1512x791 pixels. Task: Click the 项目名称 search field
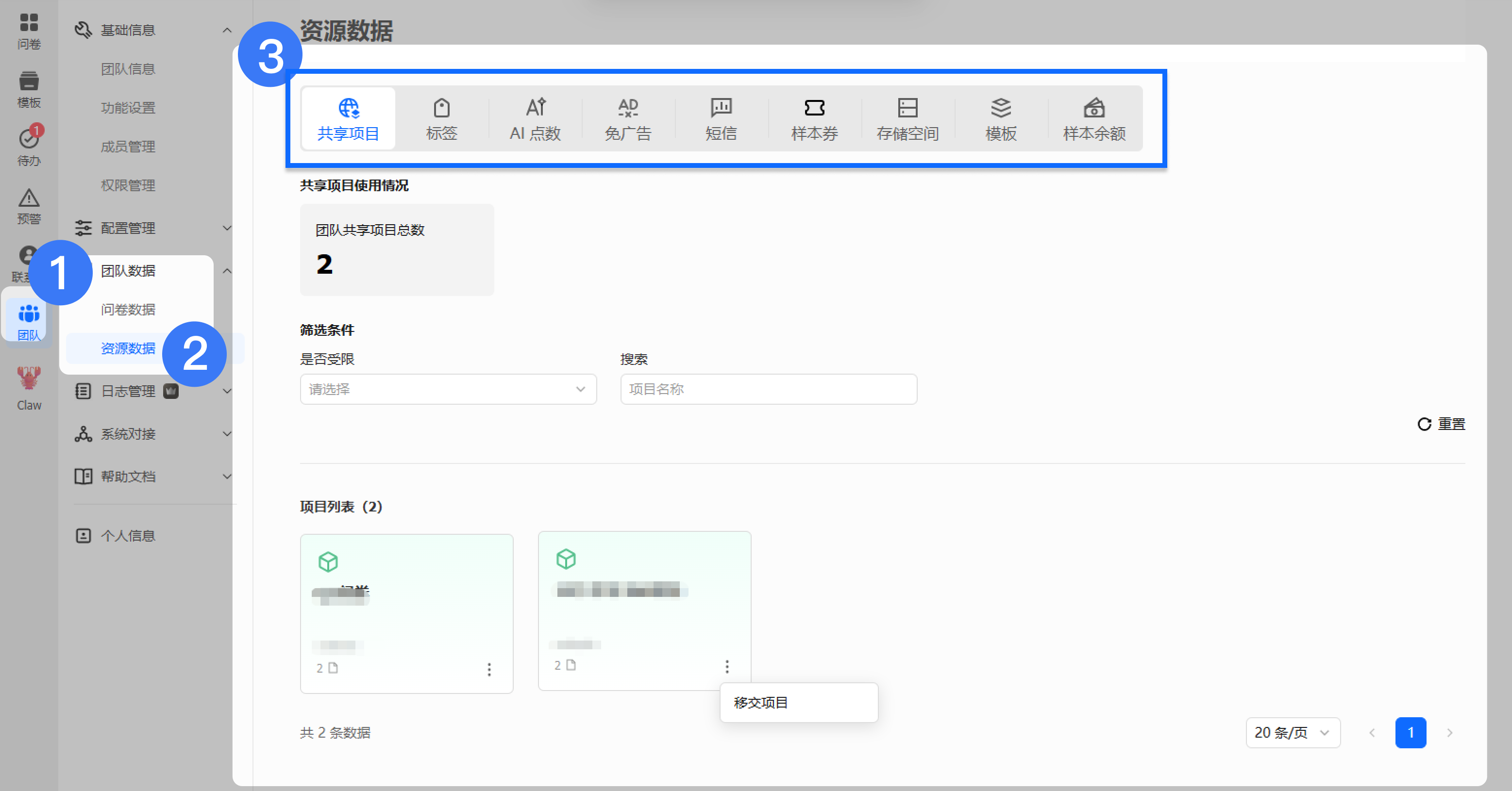(769, 389)
